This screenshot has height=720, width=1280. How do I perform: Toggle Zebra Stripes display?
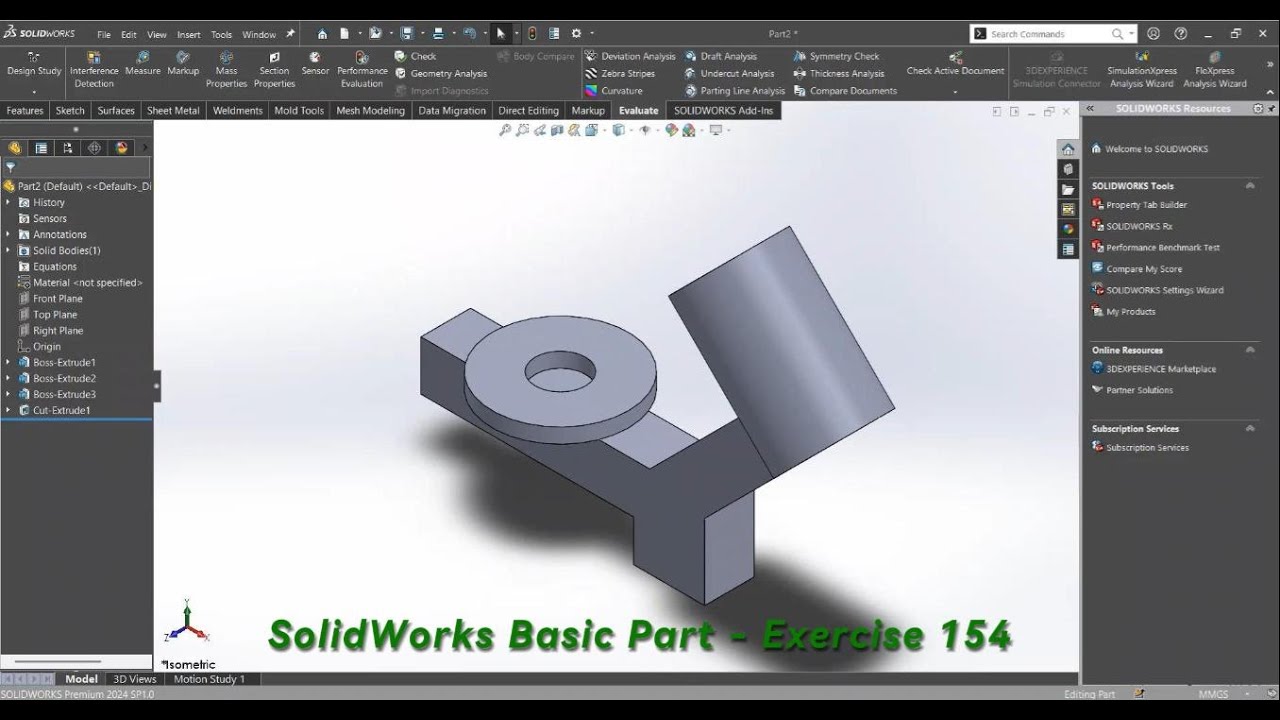(620, 73)
